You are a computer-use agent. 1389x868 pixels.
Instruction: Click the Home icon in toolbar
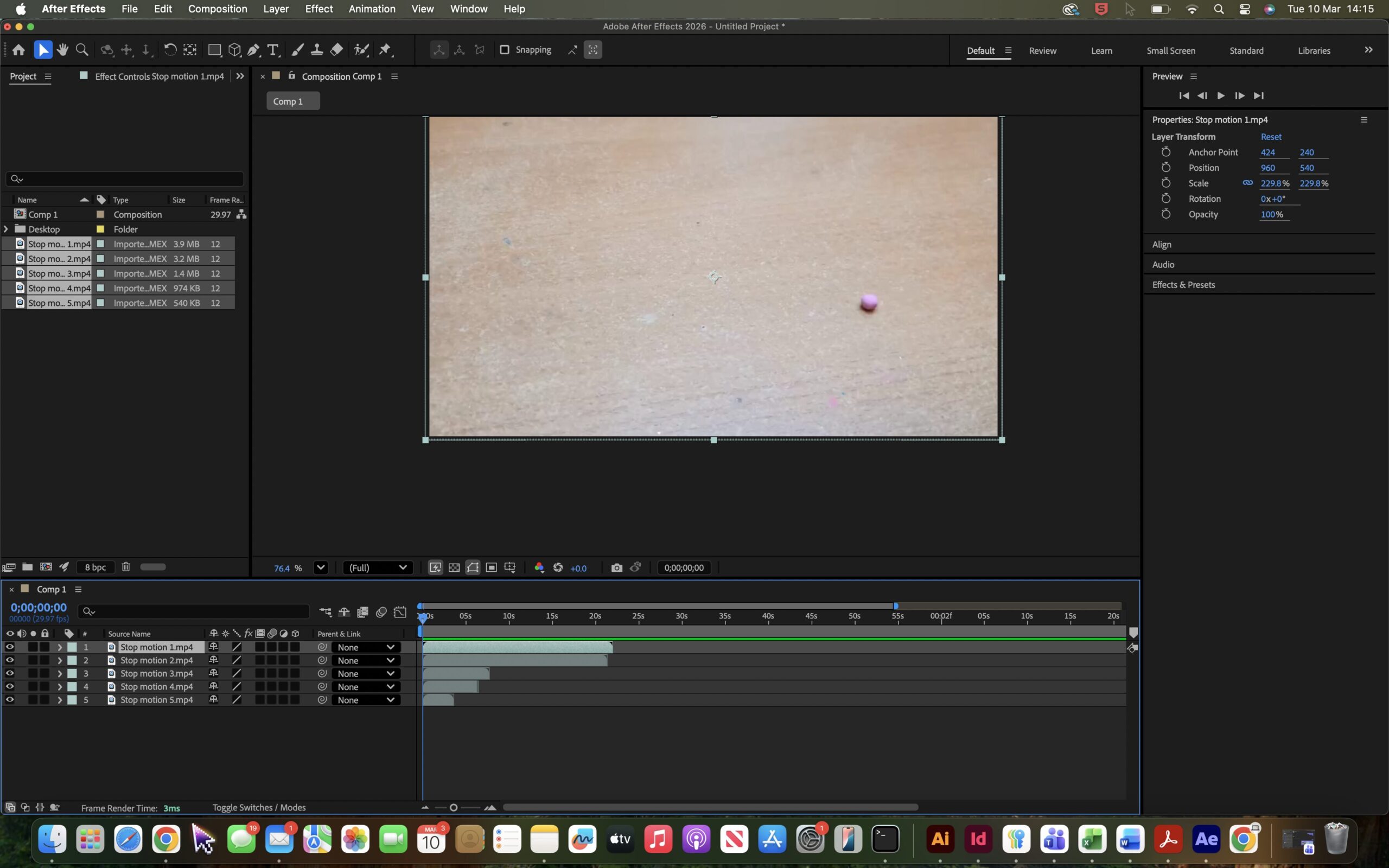18,50
